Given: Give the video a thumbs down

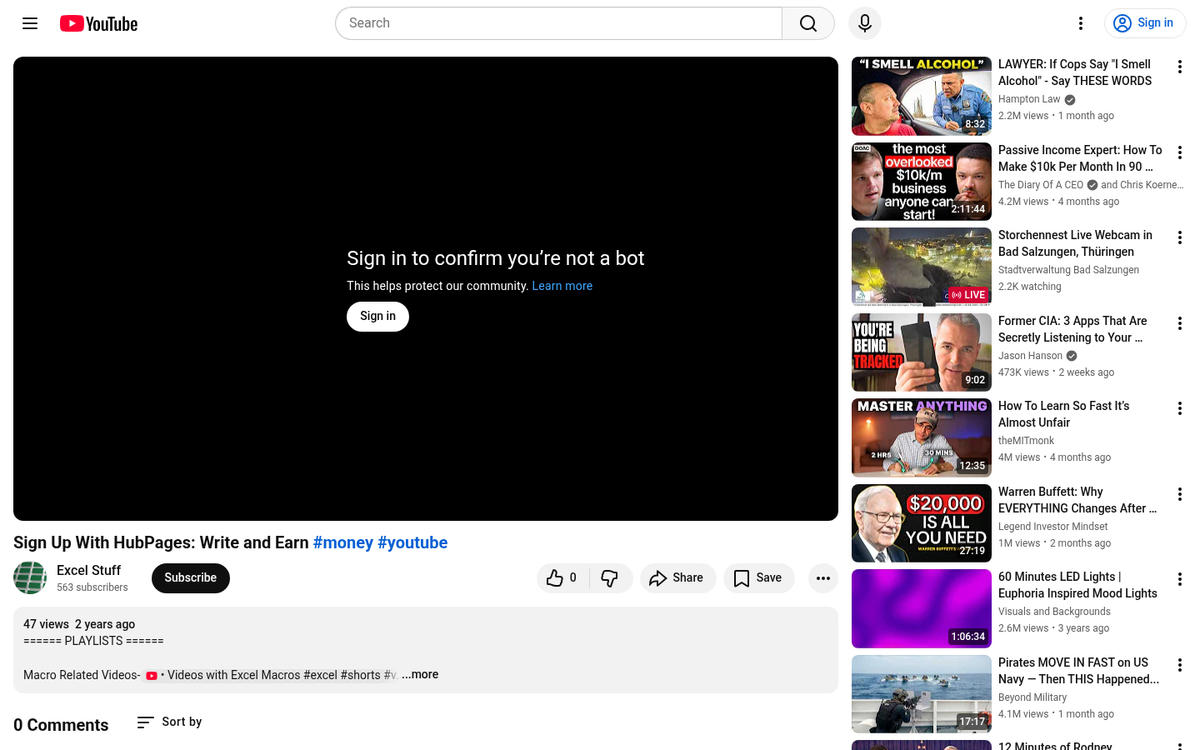Looking at the screenshot, I should (x=610, y=578).
